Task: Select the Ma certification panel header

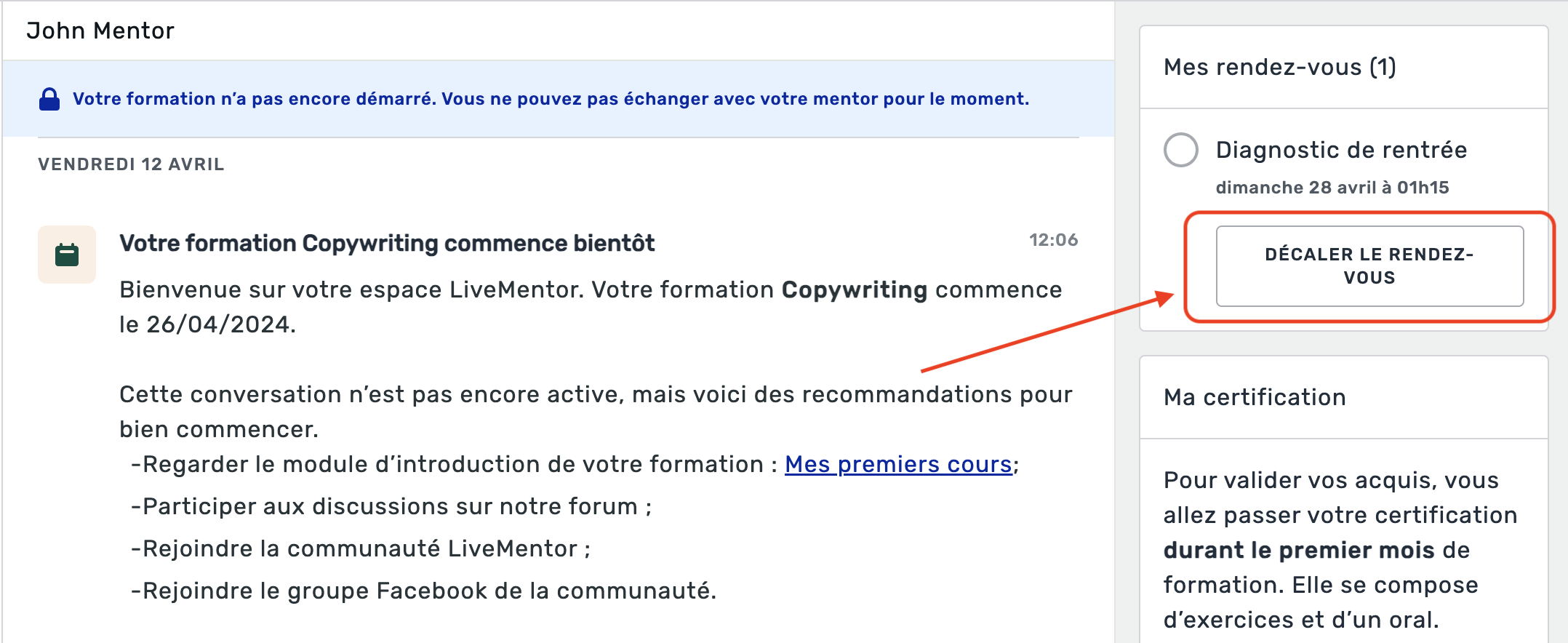Action: coord(1255,397)
